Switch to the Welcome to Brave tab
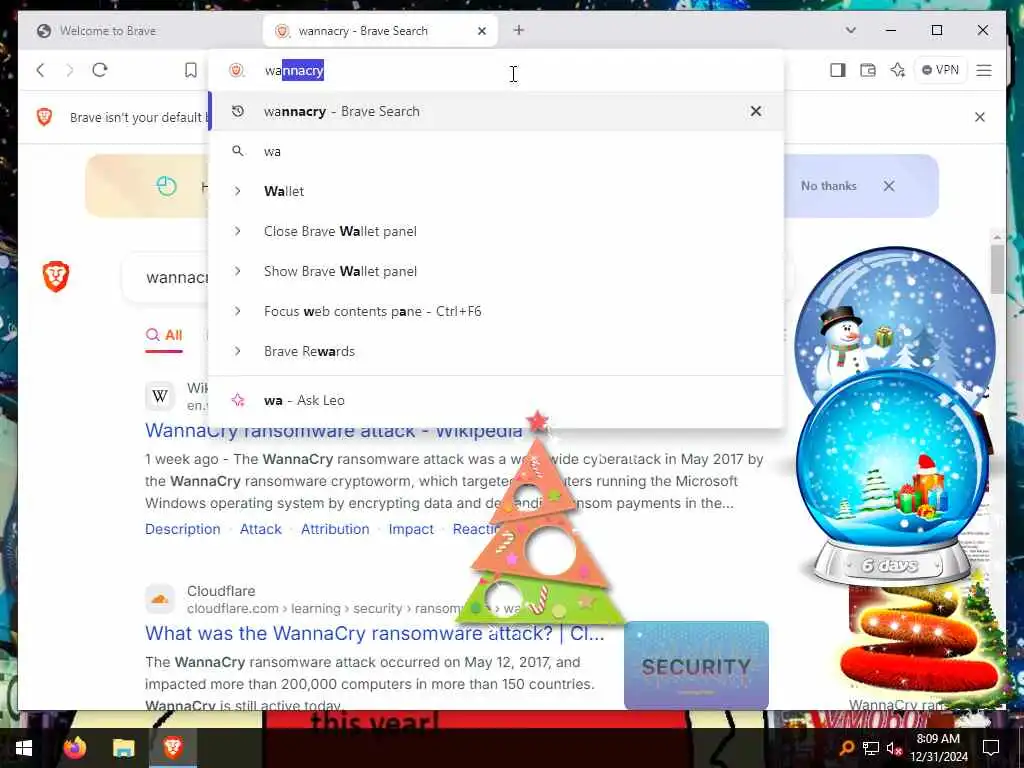The image size is (1024, 768). [139, 31]
